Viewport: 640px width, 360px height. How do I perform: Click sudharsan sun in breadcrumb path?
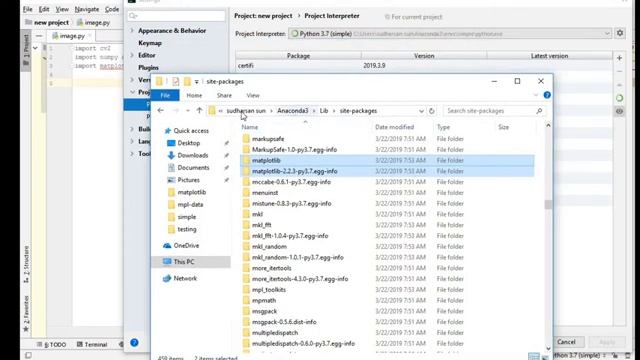coord(246,111)
